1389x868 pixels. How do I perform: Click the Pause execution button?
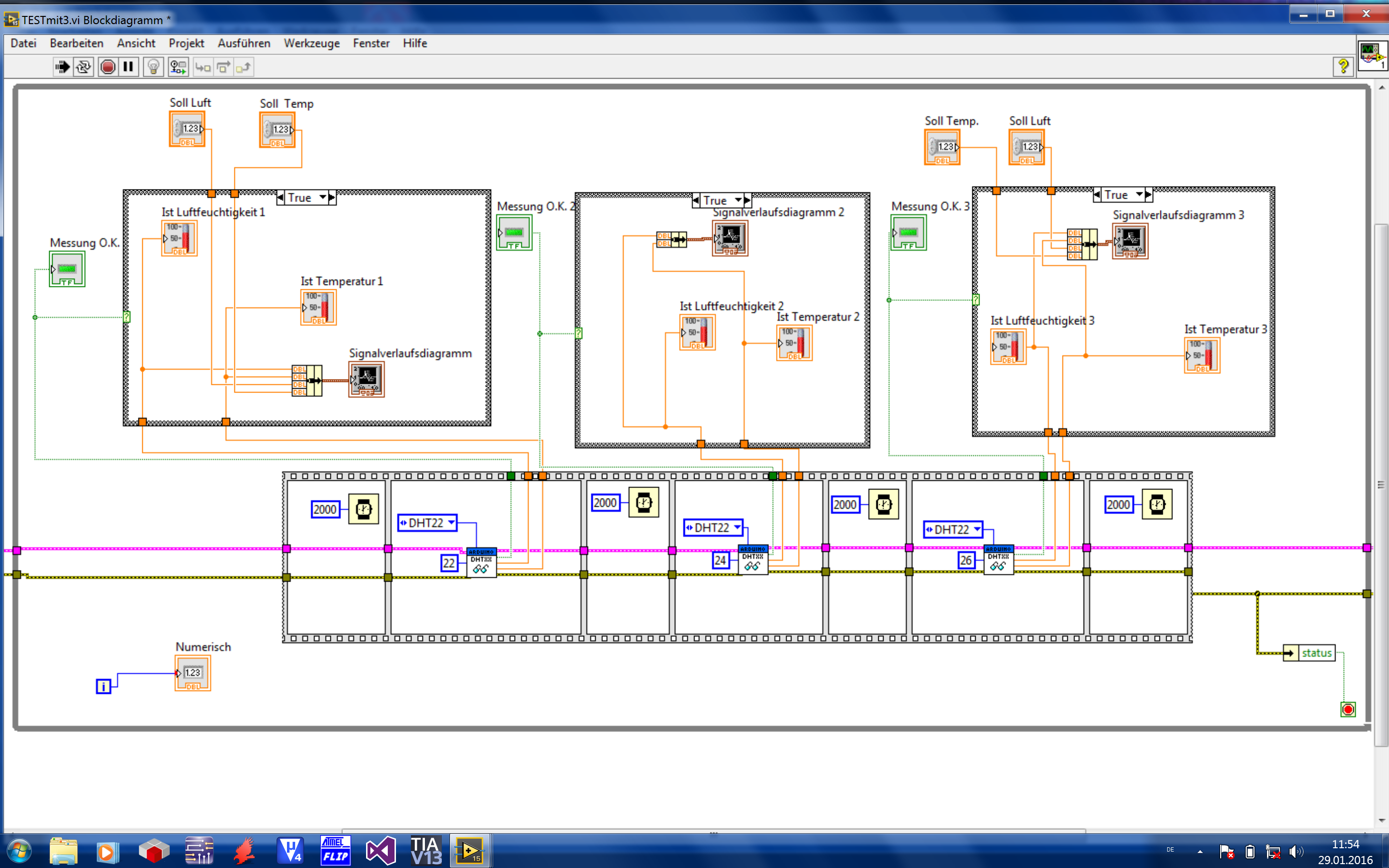pos(129,67)
